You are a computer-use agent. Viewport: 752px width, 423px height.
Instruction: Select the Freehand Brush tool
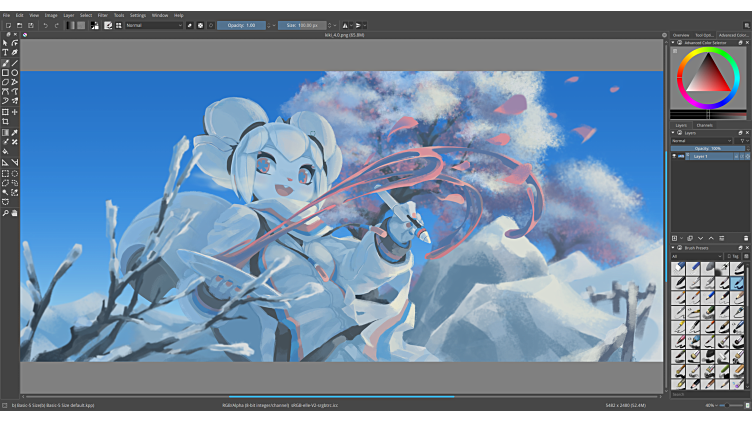coord(5,63)
